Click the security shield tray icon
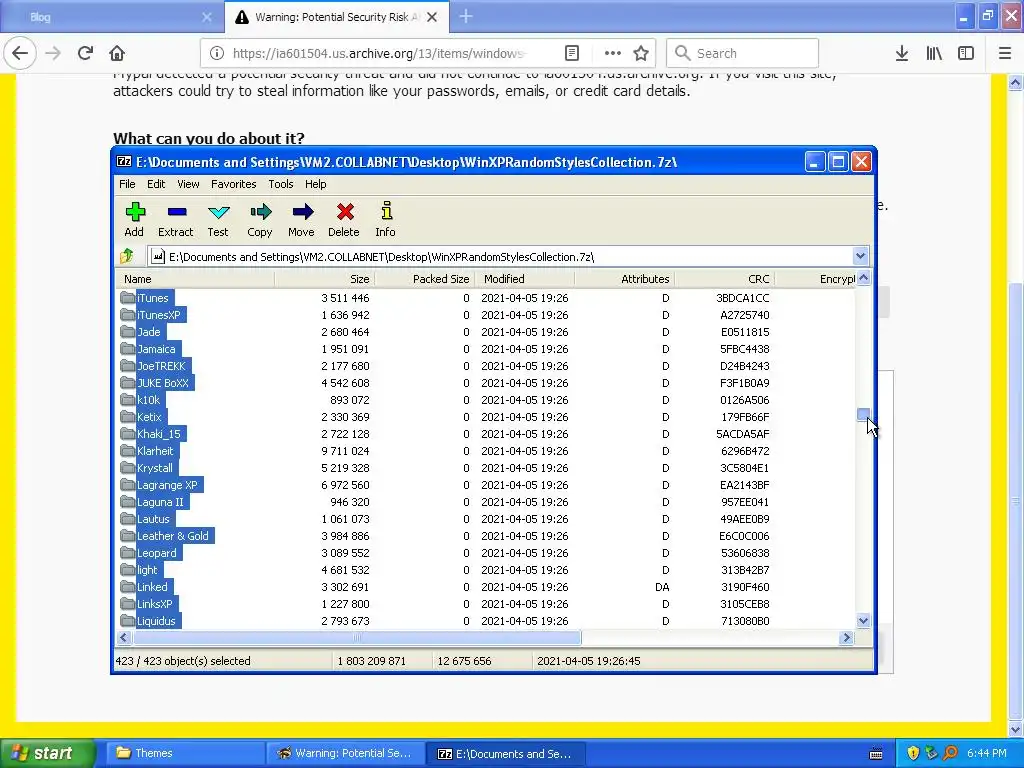 point(913,753)
